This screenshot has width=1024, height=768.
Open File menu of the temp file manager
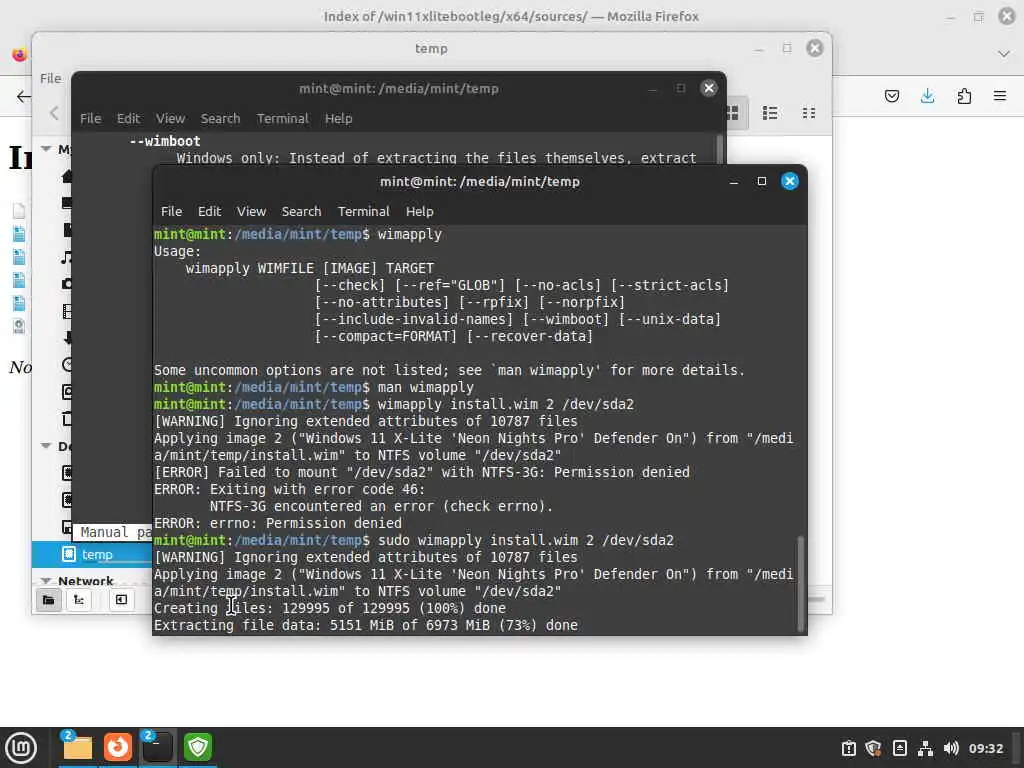point(50,78)
